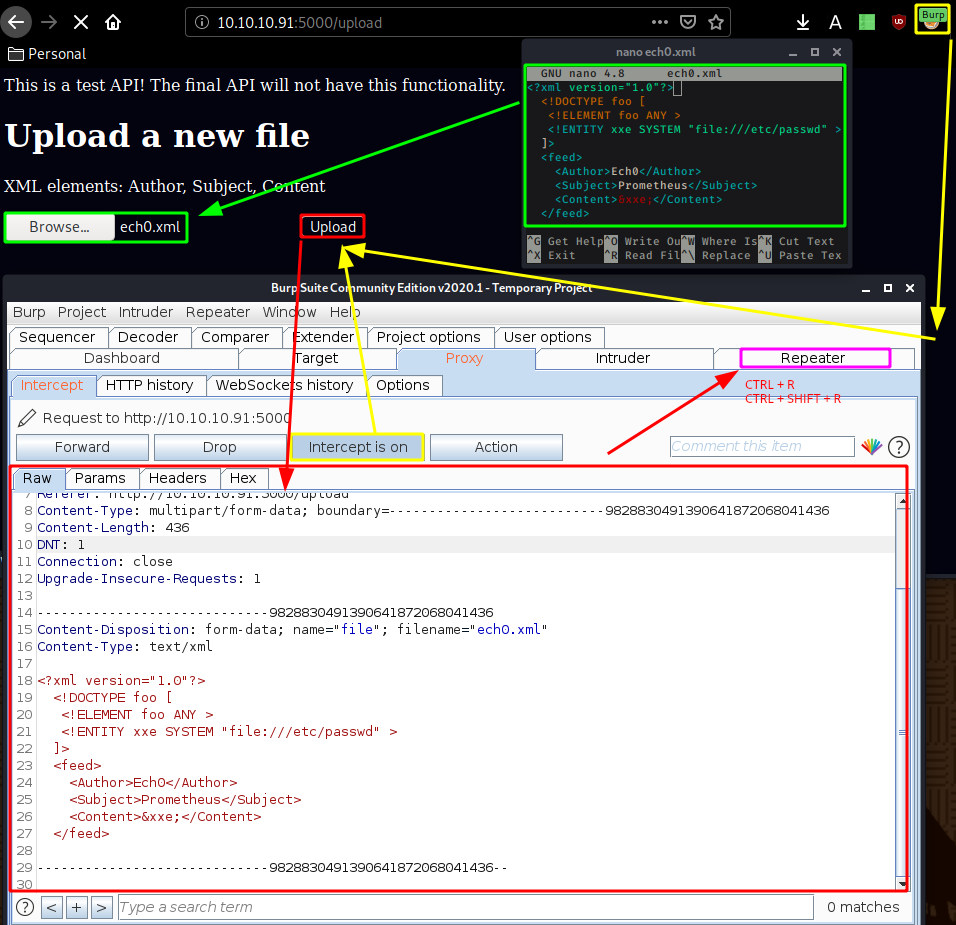
Task: Click the green square extension icon
Action: pos(867,23)
